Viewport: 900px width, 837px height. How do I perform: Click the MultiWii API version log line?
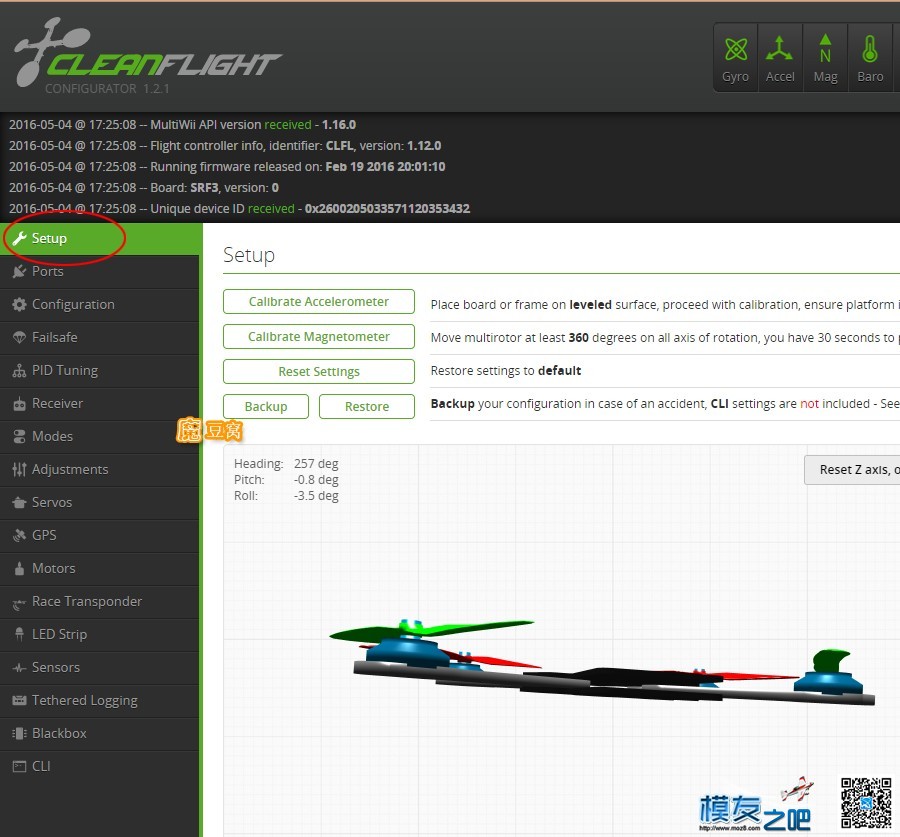[x=183, y=125]
